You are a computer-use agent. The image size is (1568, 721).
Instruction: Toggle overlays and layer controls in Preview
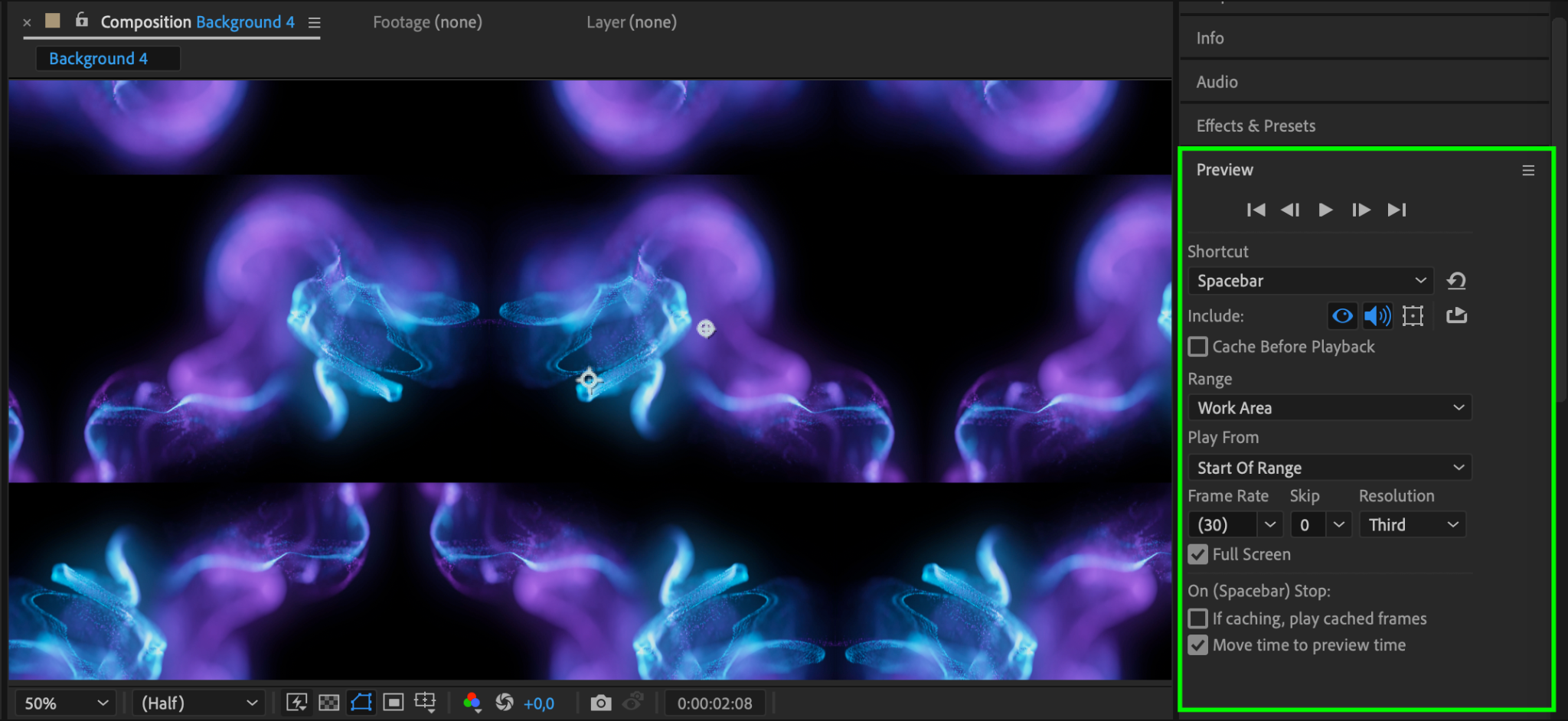(x=1413, y=315)
